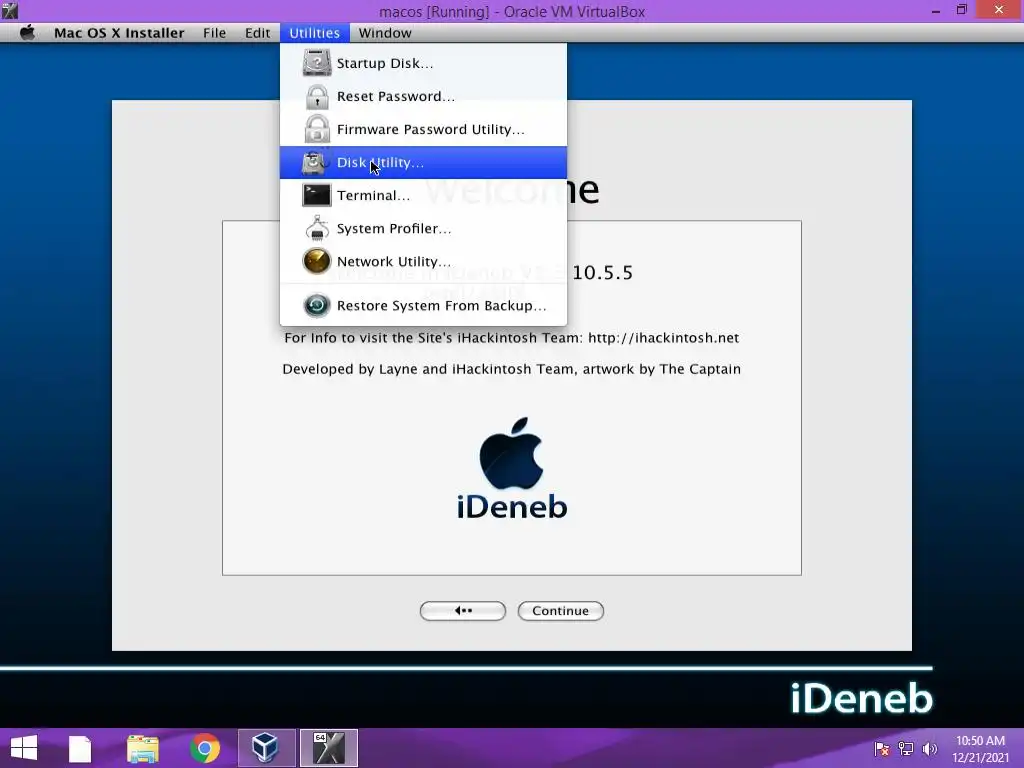Open the Mac OS X Installer menu

coord(119,33)
